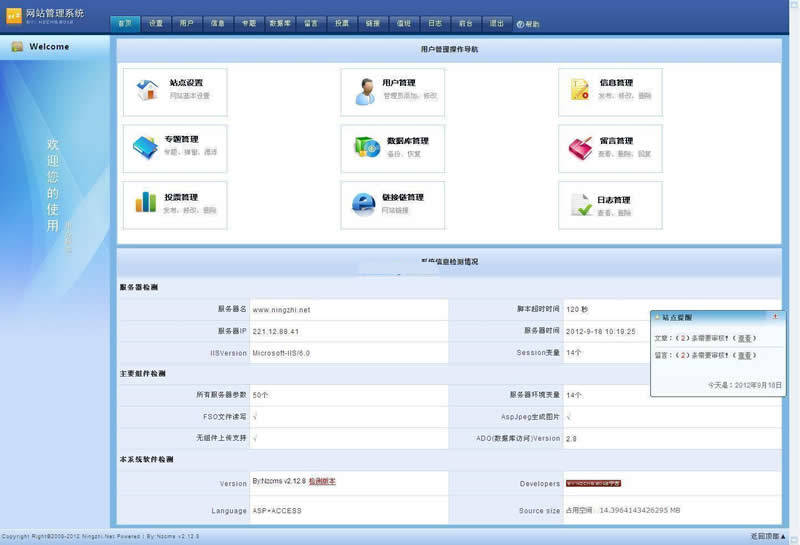The height and width of the screenshot is (545, 800).
Task: Click the bell icon in 站点提醒 popup
Action: [x=658, y=317]
